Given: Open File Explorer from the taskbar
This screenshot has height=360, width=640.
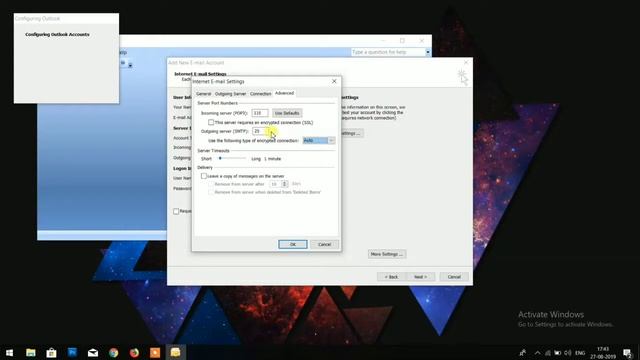Looking at the screenshot, I should [x=31, y=353].
